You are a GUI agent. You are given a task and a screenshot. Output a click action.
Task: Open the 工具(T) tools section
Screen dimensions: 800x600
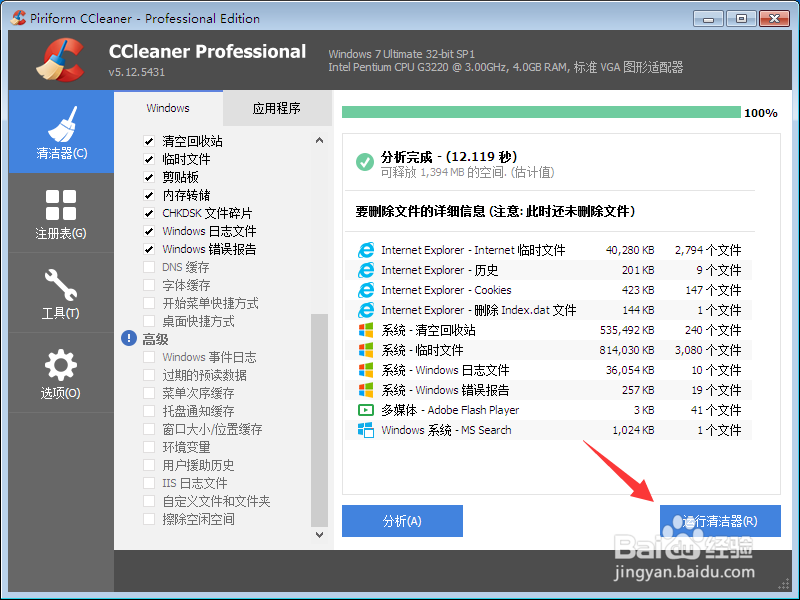tap(61, 293)
